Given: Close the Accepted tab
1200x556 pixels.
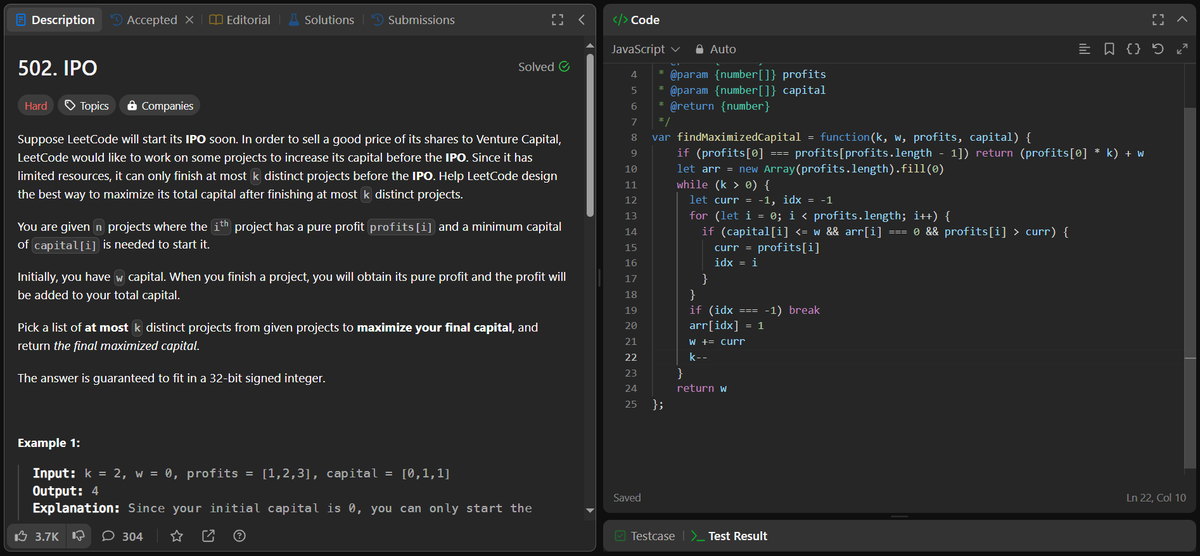Looking at the screenshot, I should [191, 20].
